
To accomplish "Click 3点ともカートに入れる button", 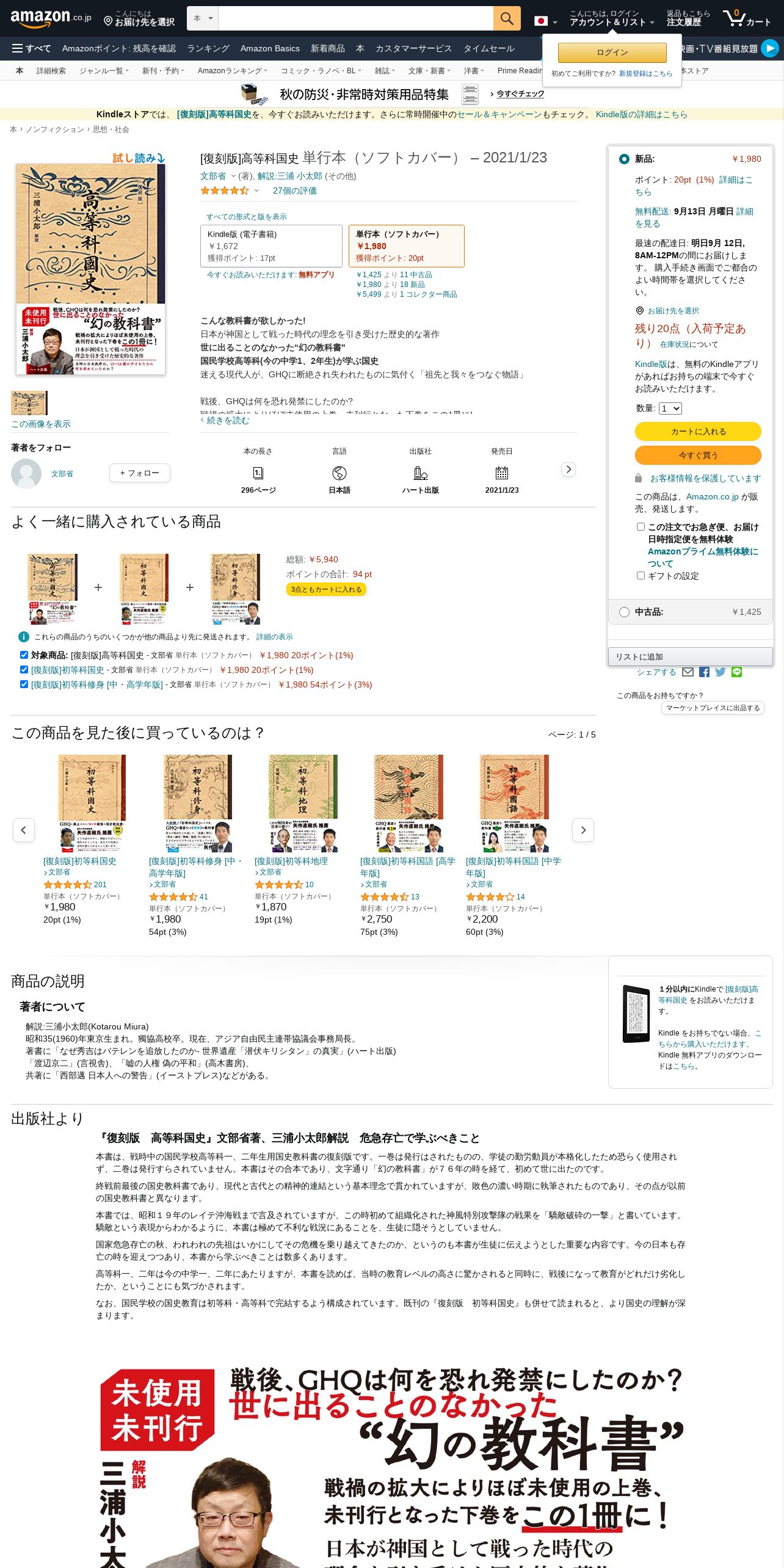I will pos(326,589).
